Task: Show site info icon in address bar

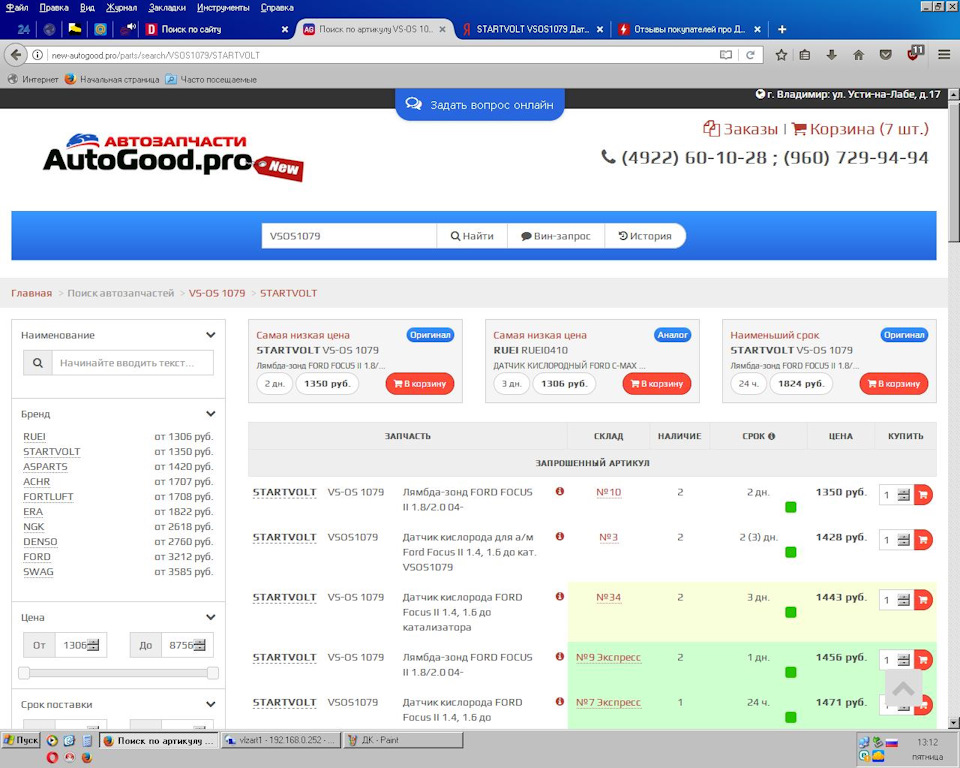Action: click(x=37, y=55)
